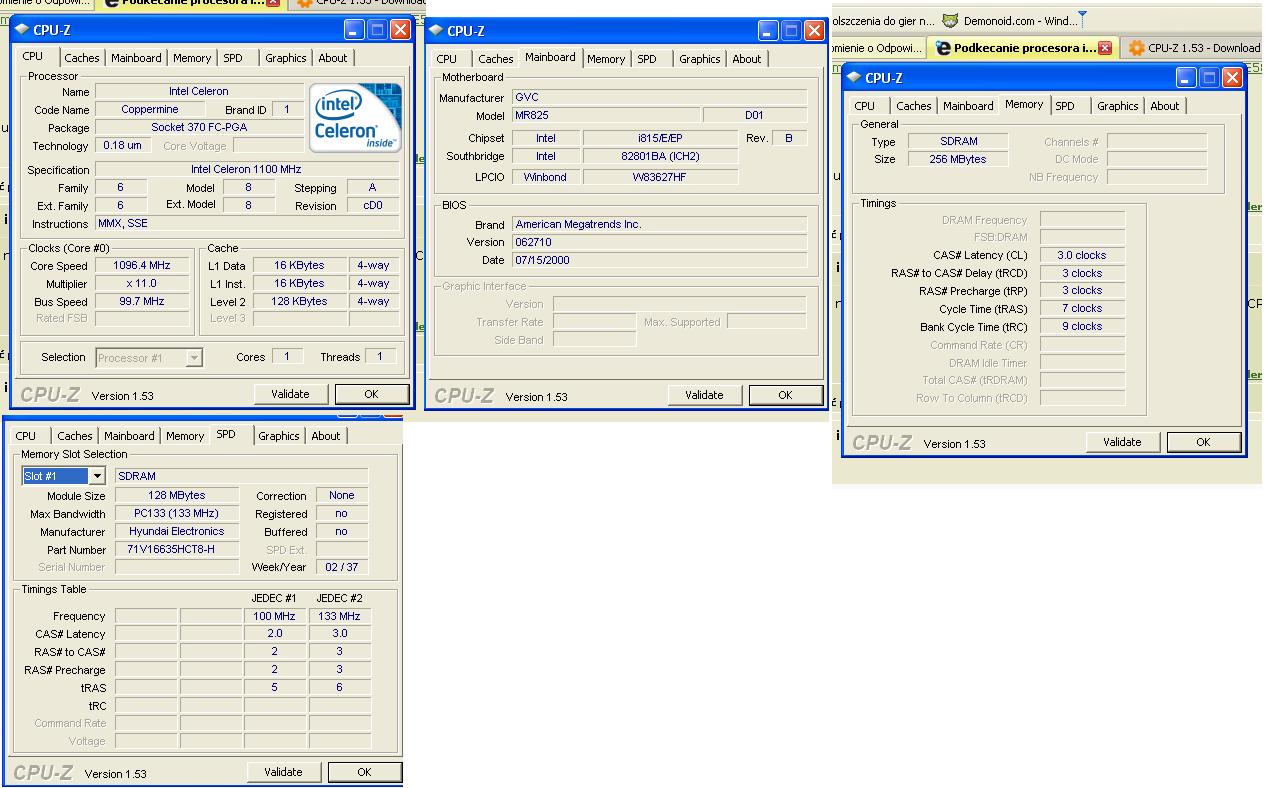Click Validate in the SPD window

pyautogui.click(x=284, y=772)
